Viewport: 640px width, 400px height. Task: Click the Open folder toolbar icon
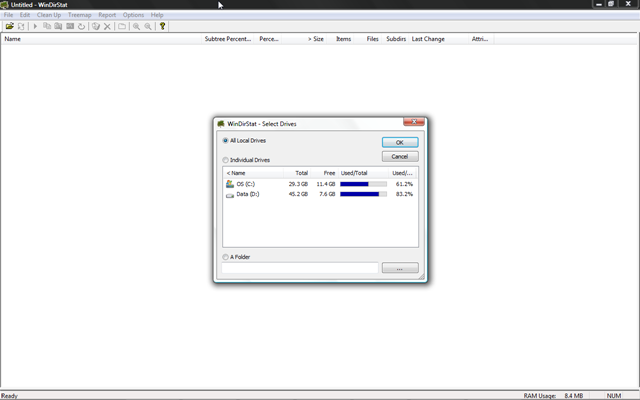point(9,26)
